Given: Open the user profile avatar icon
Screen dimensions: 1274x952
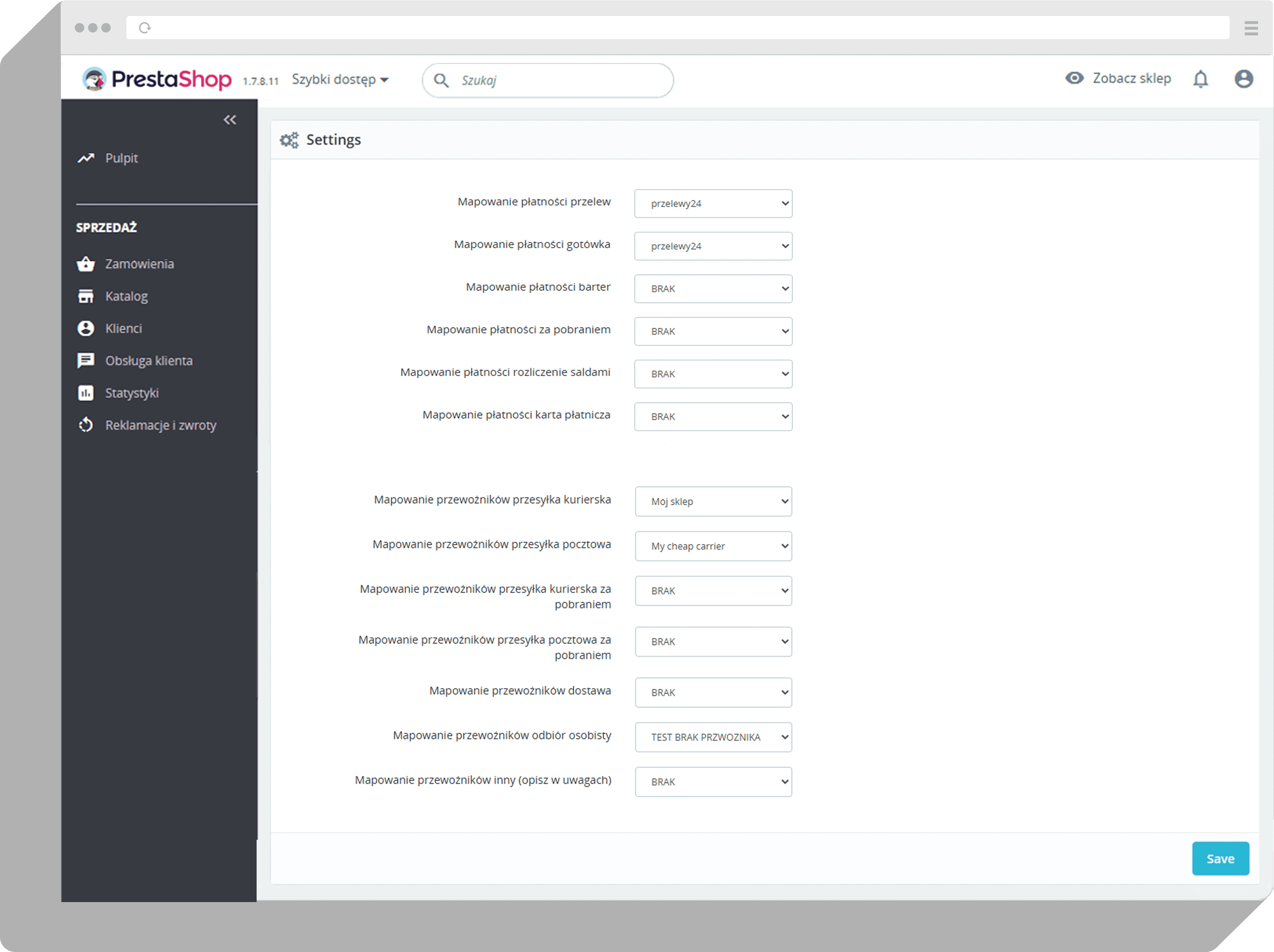Looking at the screenshot, I should [x=1243, y=79].
